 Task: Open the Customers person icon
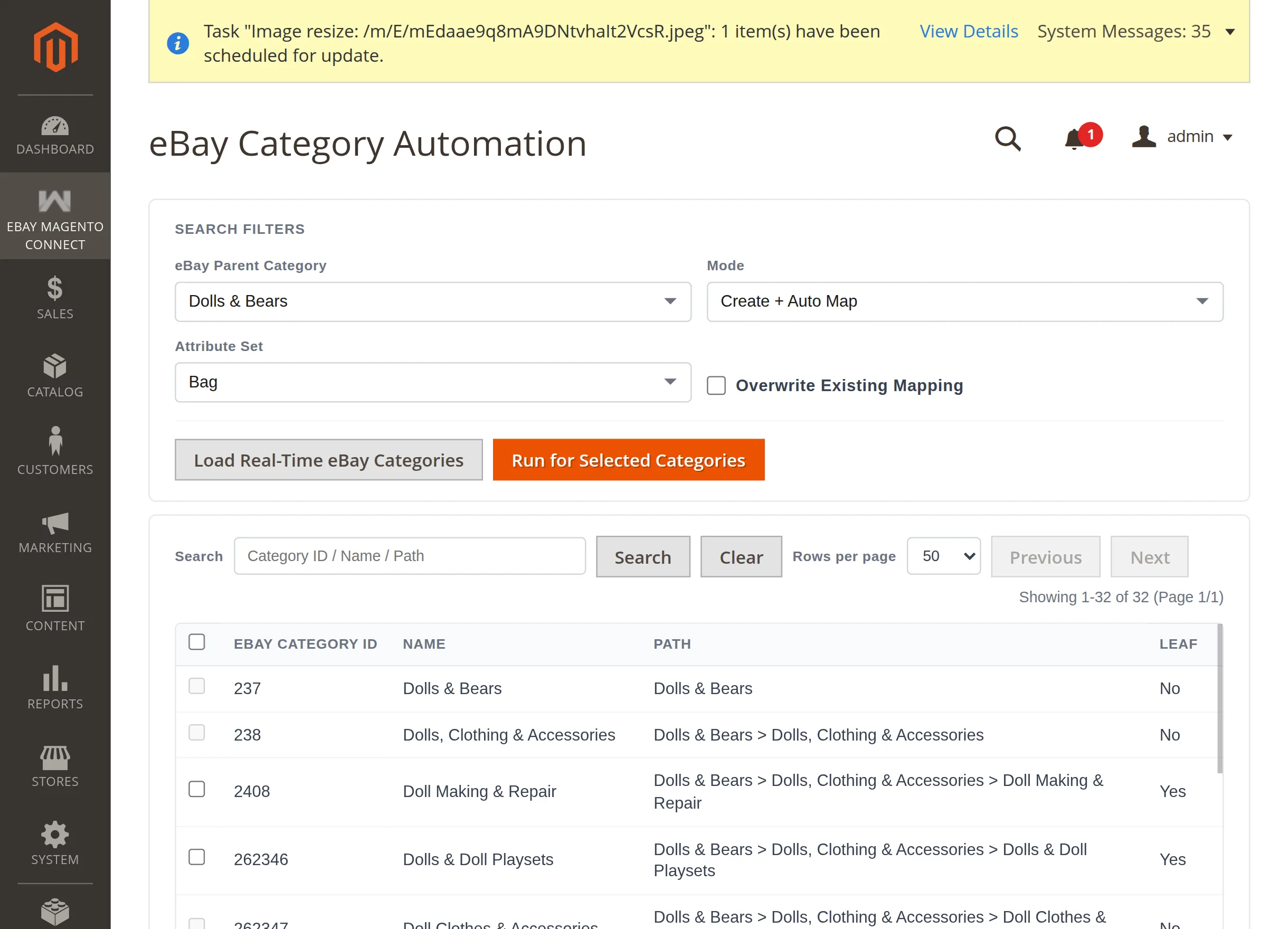click(x=55, y=441)
